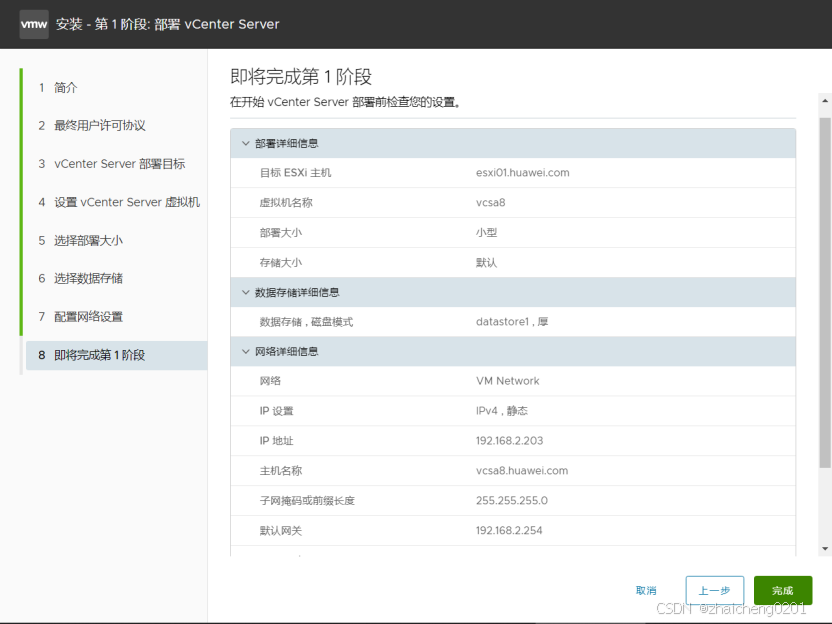The image size is (832, 624).
Task: Click the 数据存储，磁盘模式 label
Action: (x=306, y=322)
